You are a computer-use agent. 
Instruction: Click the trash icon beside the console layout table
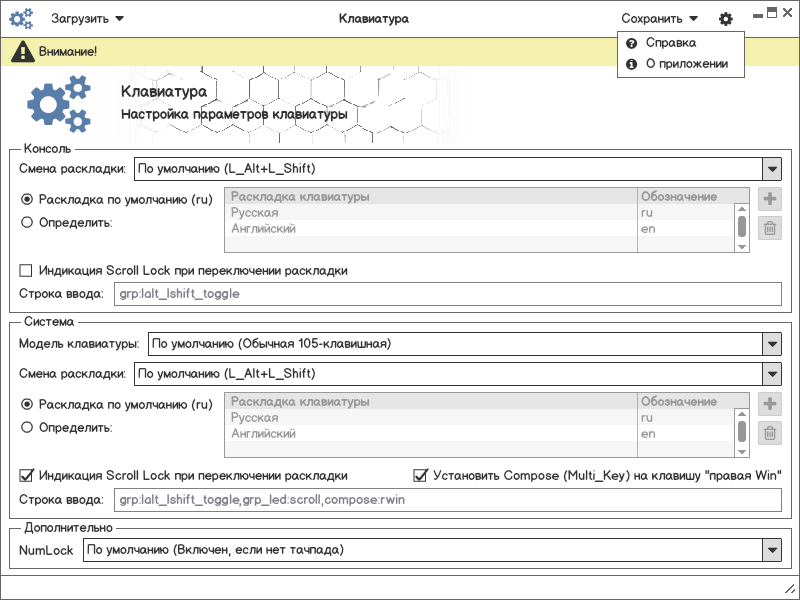770,229
